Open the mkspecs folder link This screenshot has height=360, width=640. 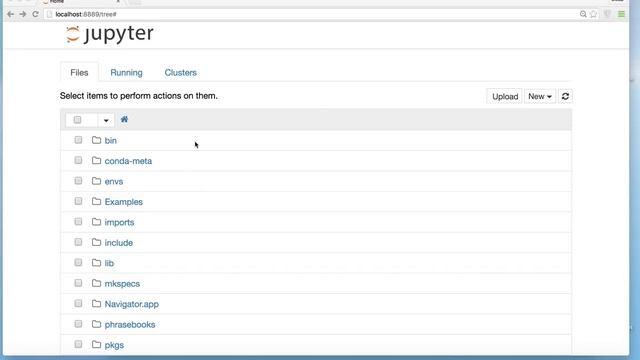coord(122,283)
